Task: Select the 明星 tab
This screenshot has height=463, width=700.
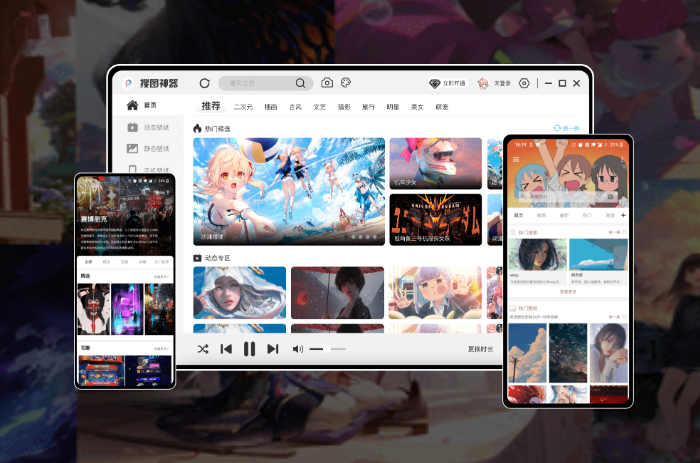Action: coord(393,107)
